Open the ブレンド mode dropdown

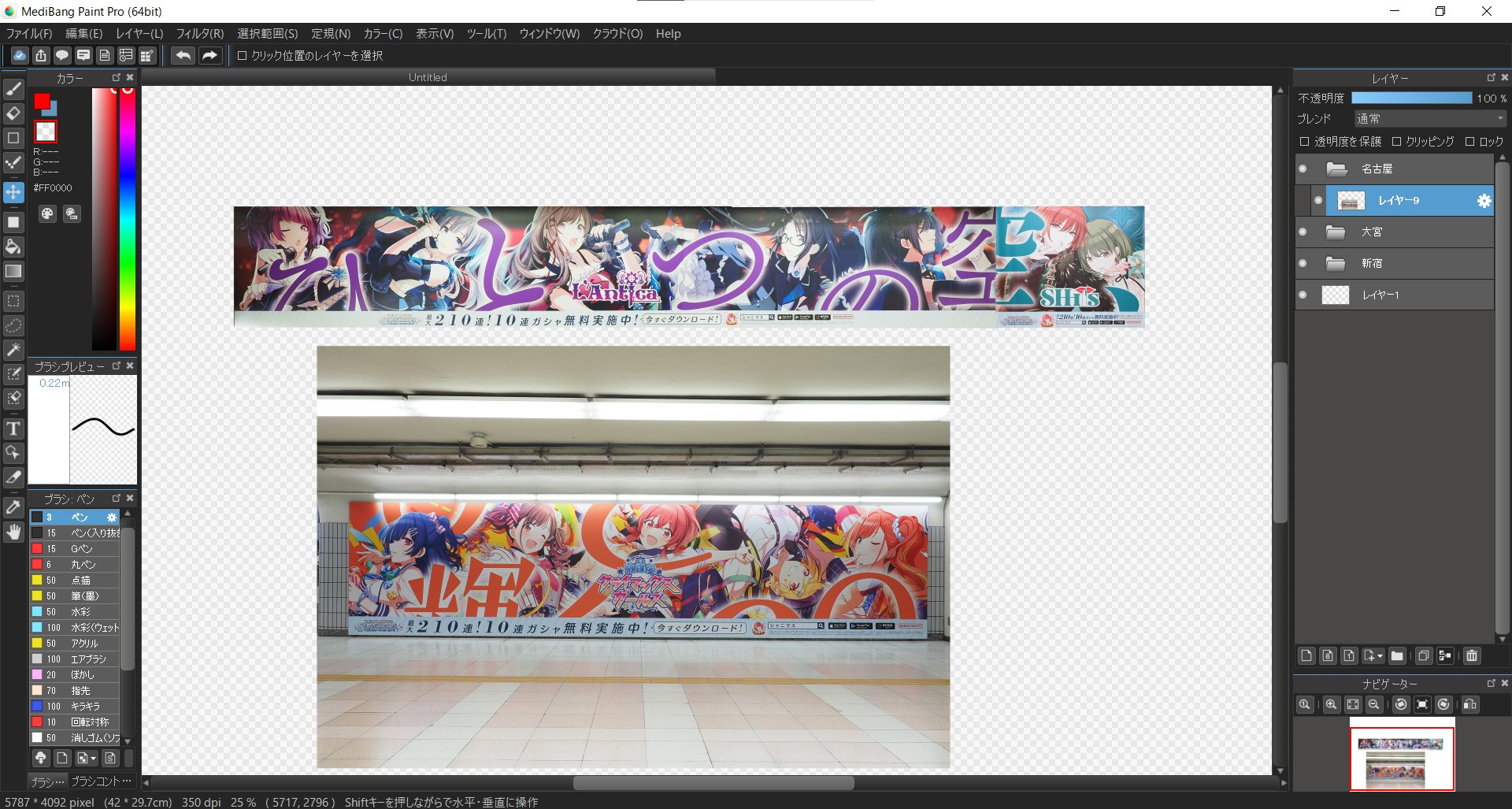(x=1429, y=119)
